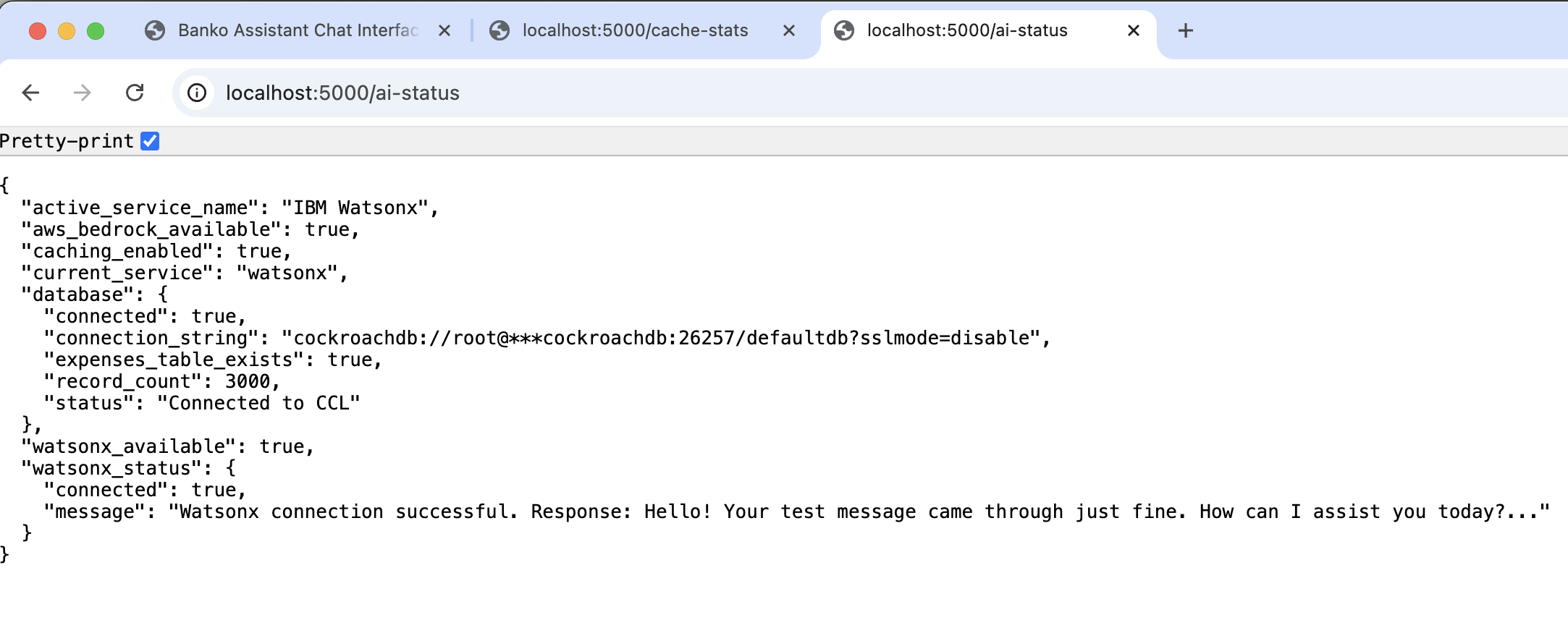Image resolution: width=1568 pixels, height=641 pixels.
Task: Click globe favicon on ai-status tab
Action: coord(844,30)
